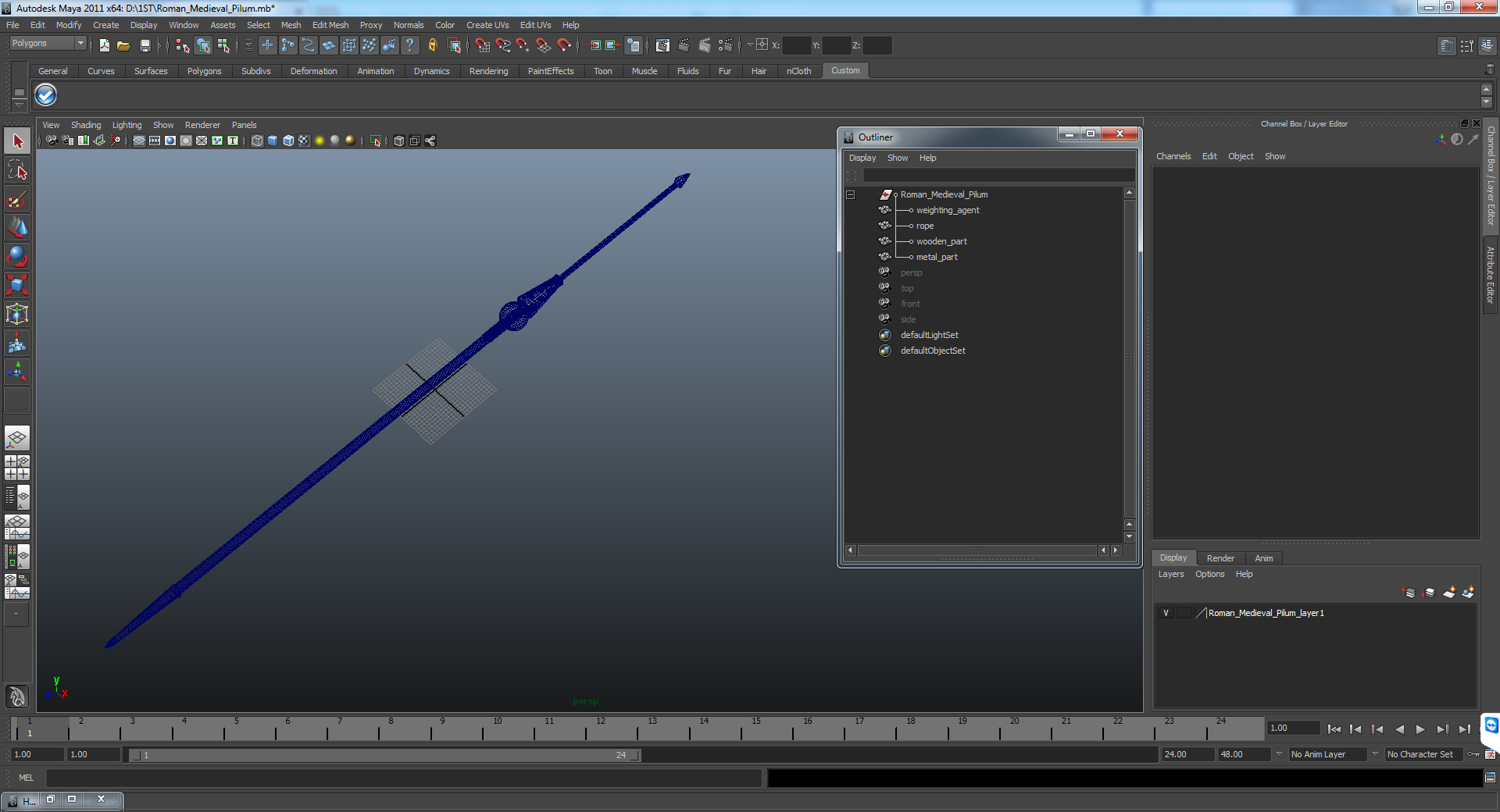Select the Scale tool

coord(17,285)
